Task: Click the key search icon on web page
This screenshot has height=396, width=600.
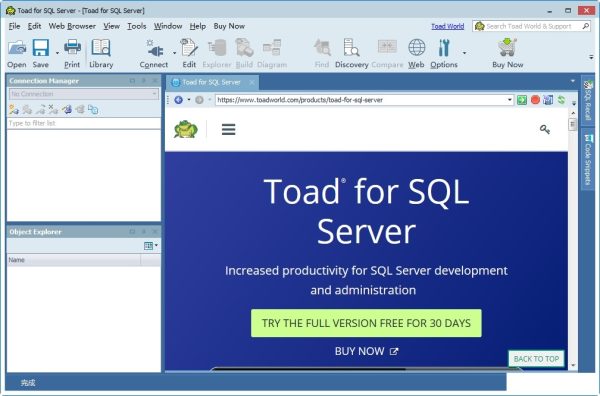Action: (x=545, y=130)
